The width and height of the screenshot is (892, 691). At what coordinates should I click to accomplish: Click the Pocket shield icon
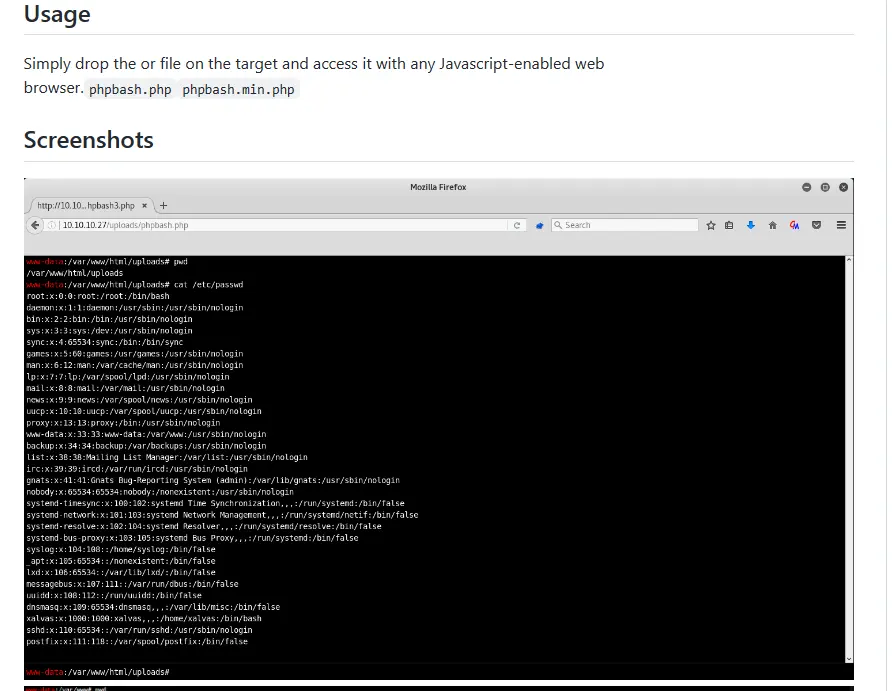point(816,225)
